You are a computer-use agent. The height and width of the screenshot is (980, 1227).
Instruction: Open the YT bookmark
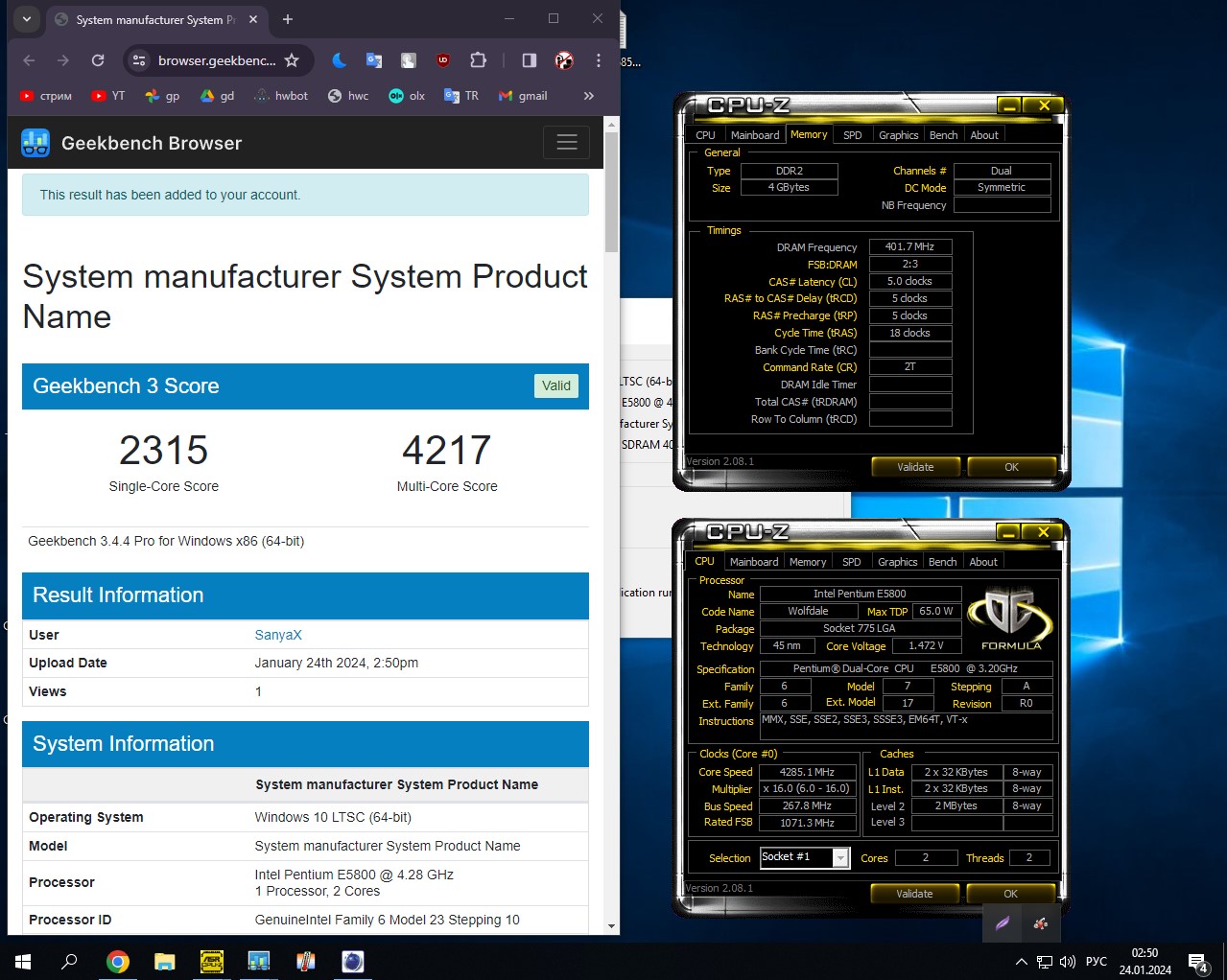coord(108,96)
